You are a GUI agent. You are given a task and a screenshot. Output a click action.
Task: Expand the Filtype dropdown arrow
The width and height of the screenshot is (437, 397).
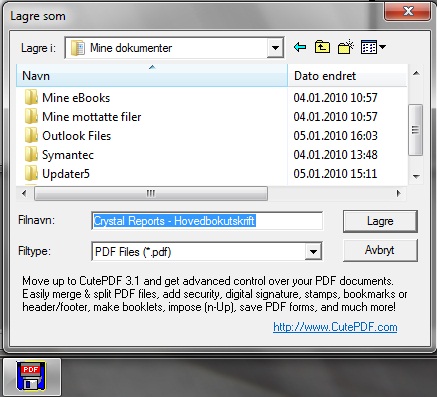[313, 251]
